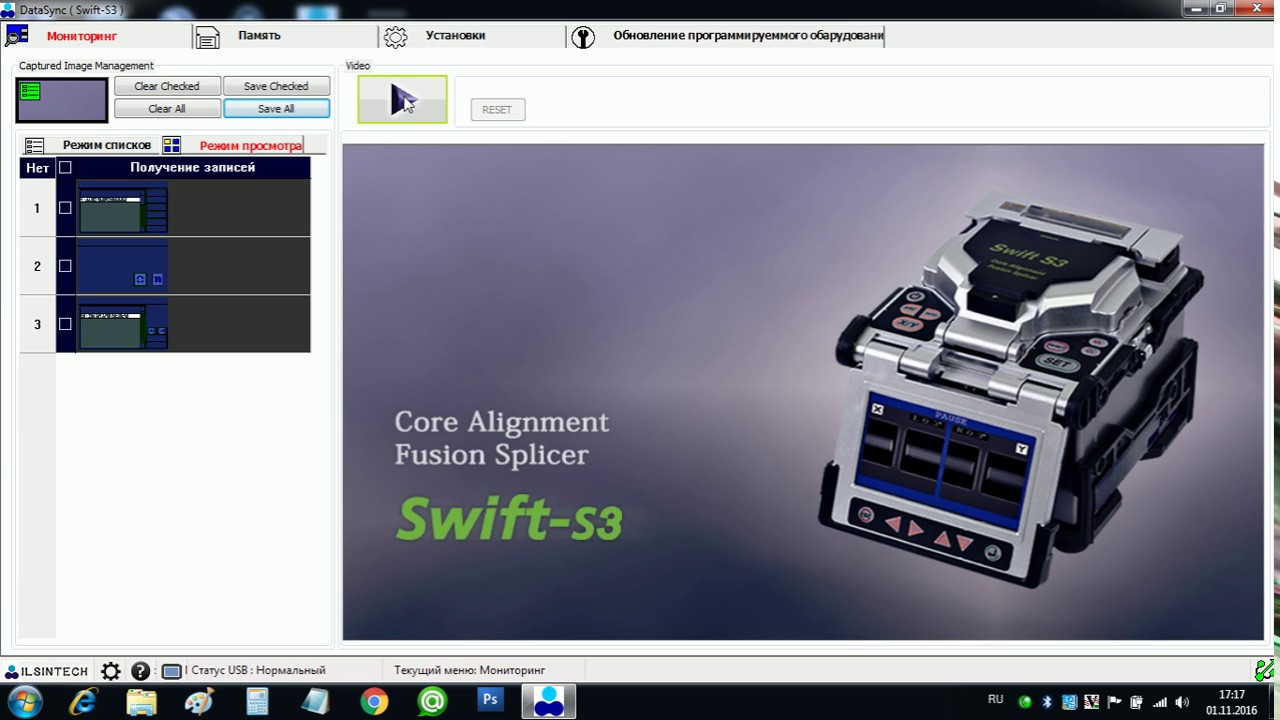Screen dimensions: 1280x720
Task: Click the volume speaker tray icon
Action: tap(1182, 702)
